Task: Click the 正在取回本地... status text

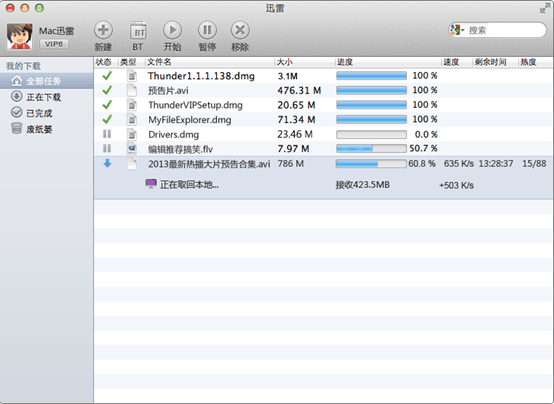Action: coord(189,185)
